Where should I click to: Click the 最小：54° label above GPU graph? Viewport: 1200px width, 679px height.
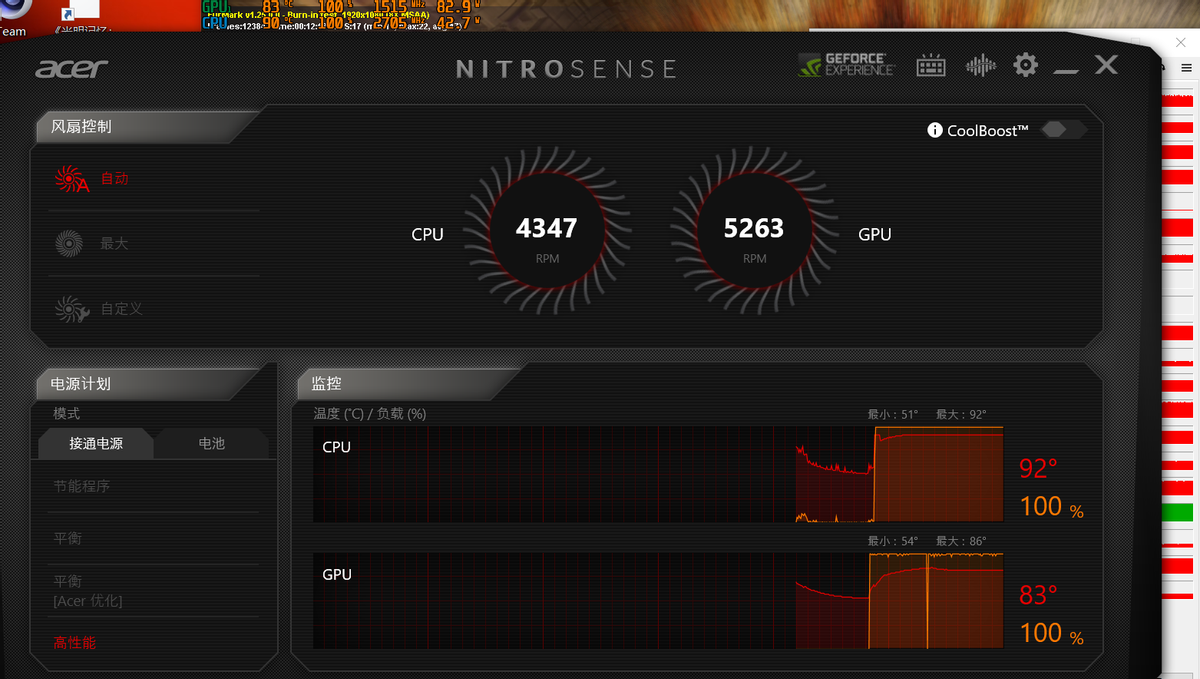(x=893, y=541)
